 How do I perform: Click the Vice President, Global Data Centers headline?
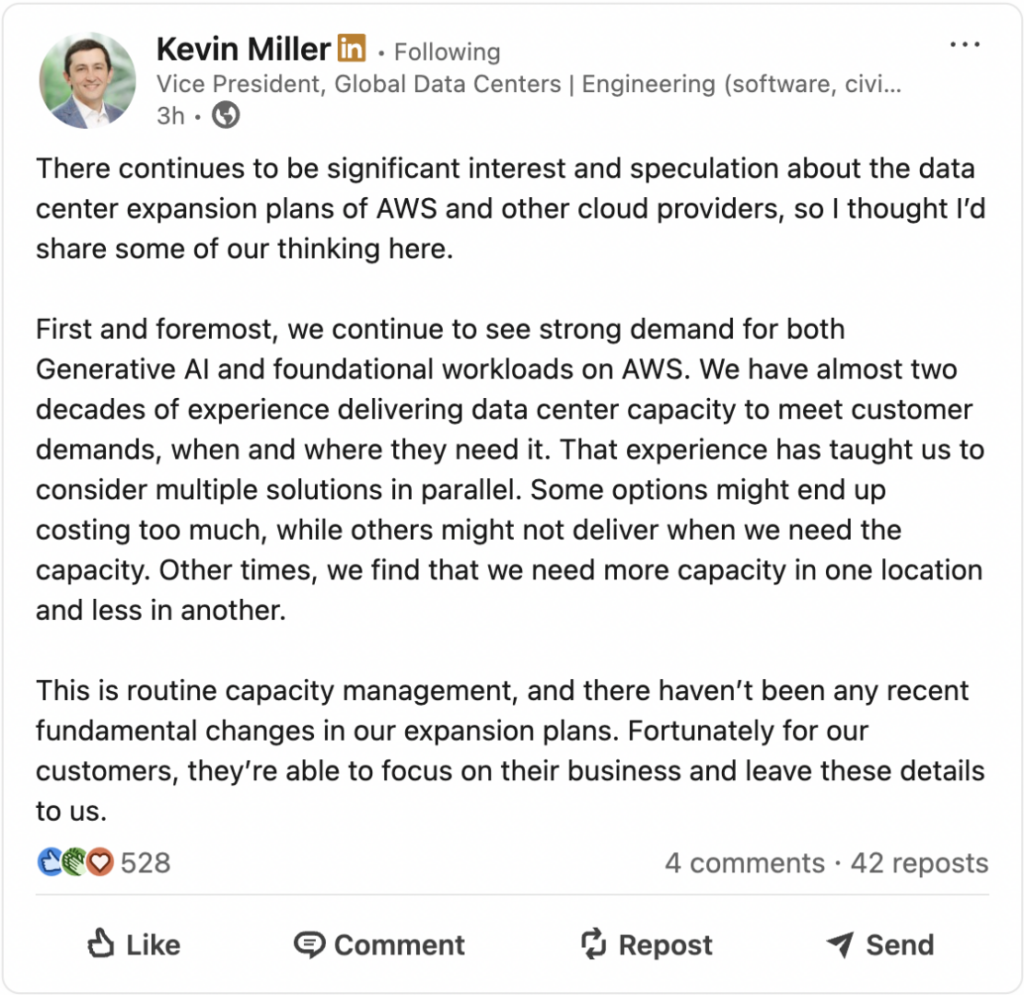(528, 85)
